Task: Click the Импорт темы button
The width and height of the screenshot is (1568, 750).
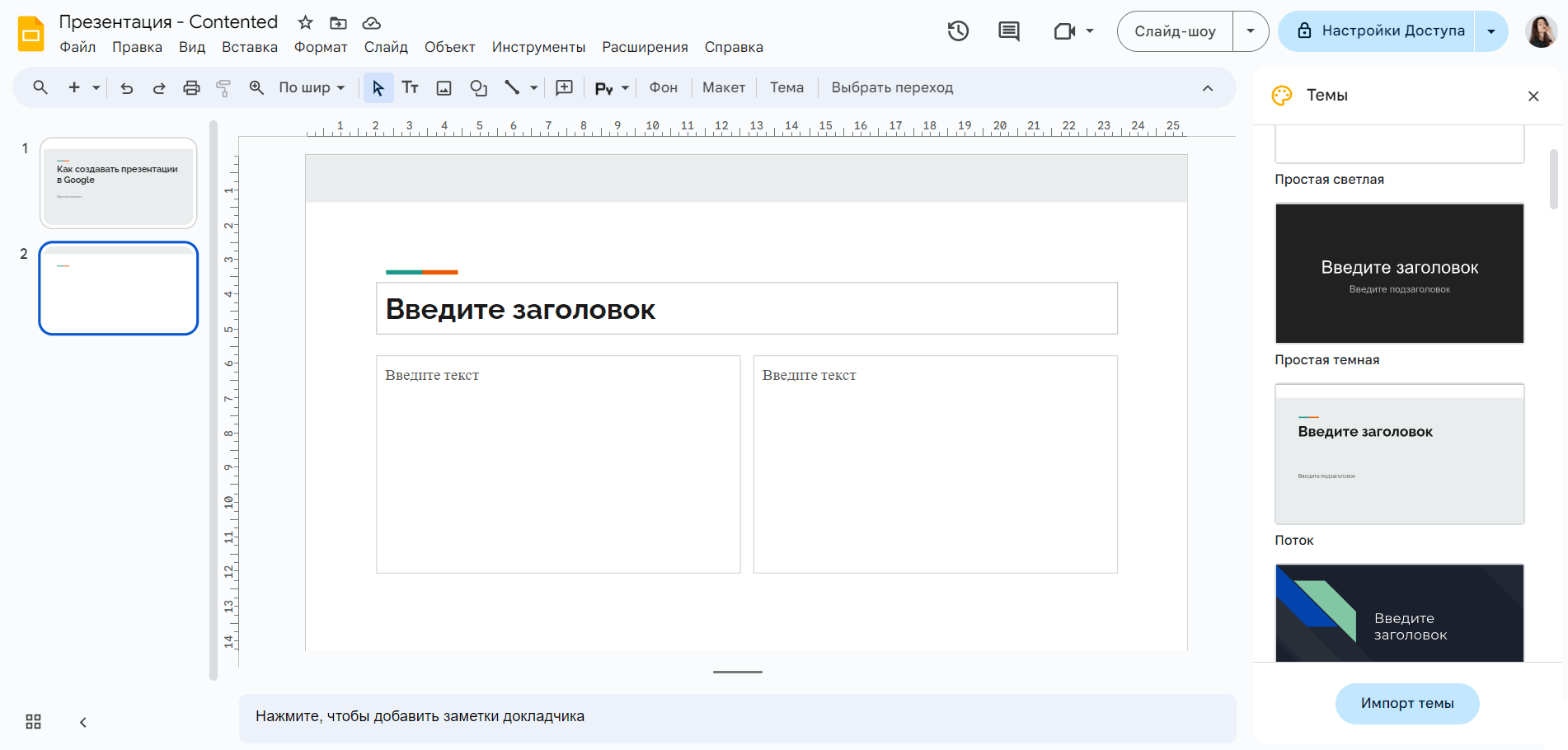Action: click(x=1407, y=703)
